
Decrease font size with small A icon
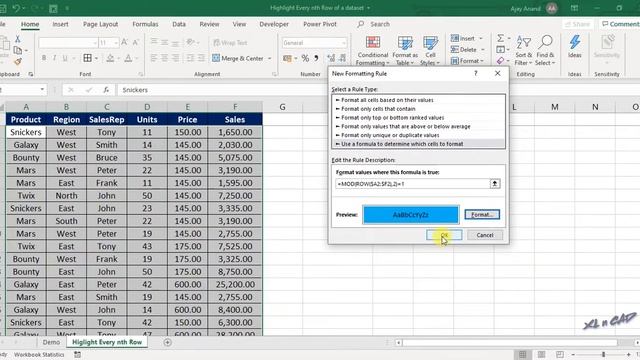click(x=136, y=42)
